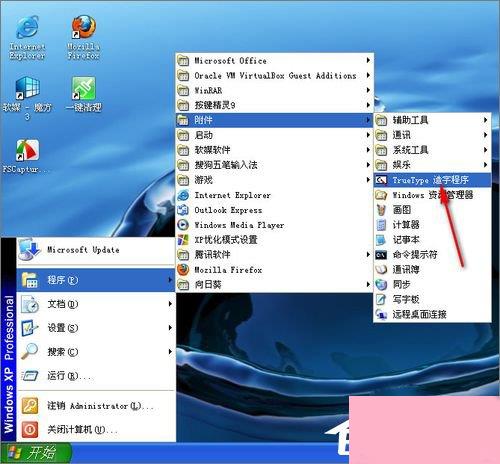Open the 向日葵 folder item

point(274,285)
